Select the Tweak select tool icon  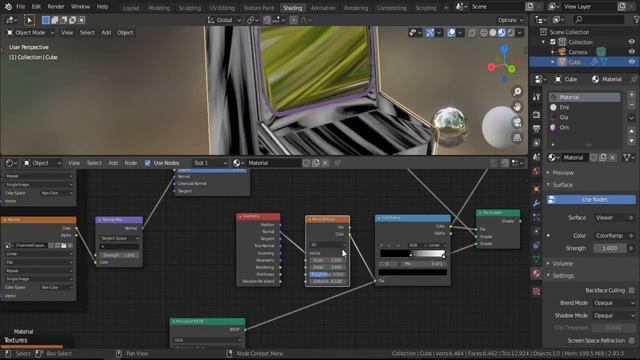point(29,20)
